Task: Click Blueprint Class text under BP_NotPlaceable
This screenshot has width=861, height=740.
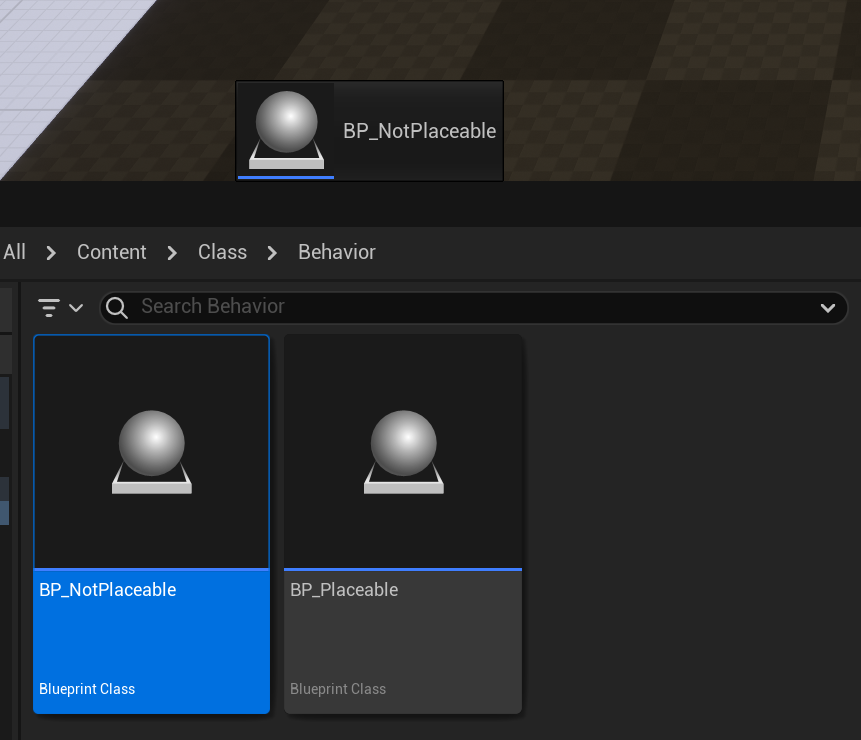Action: pos(87,689)
